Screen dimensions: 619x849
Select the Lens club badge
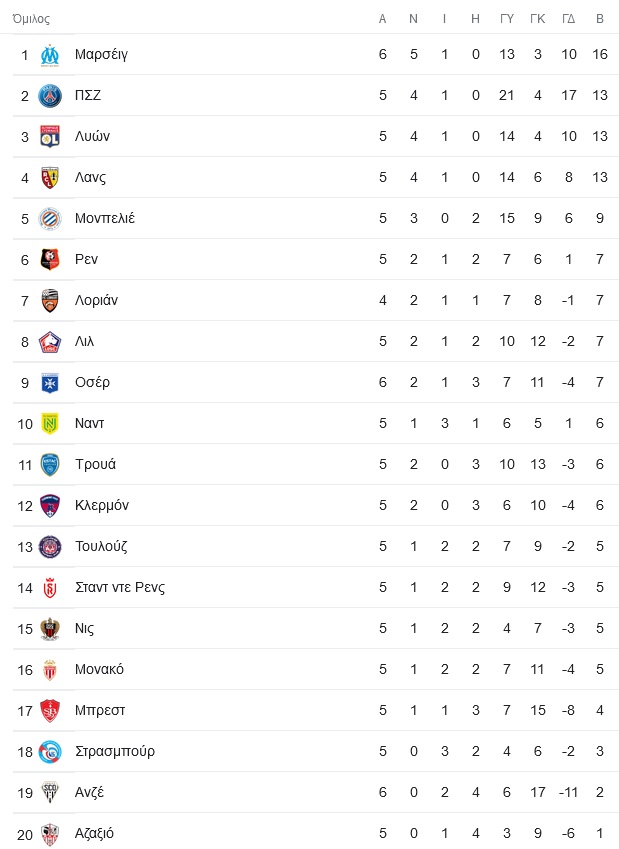pos(50,178)
